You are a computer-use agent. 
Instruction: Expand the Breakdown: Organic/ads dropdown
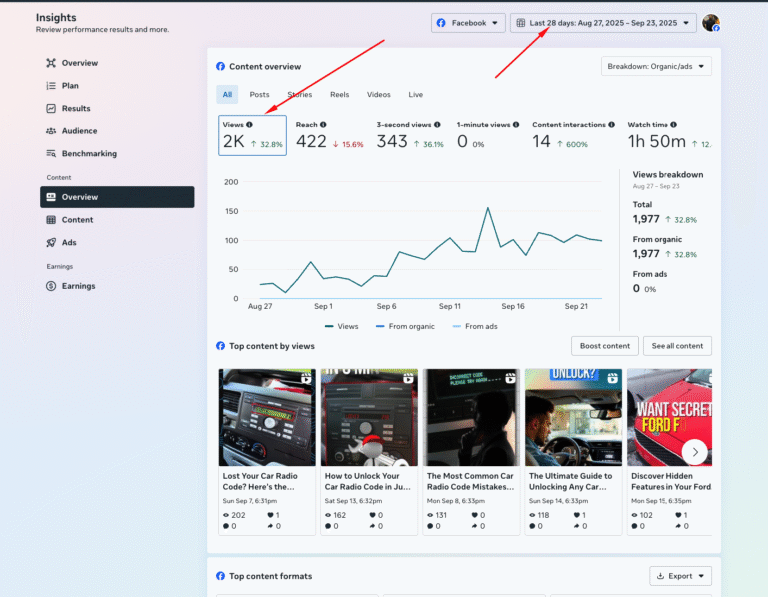click(x=656, y=67)
